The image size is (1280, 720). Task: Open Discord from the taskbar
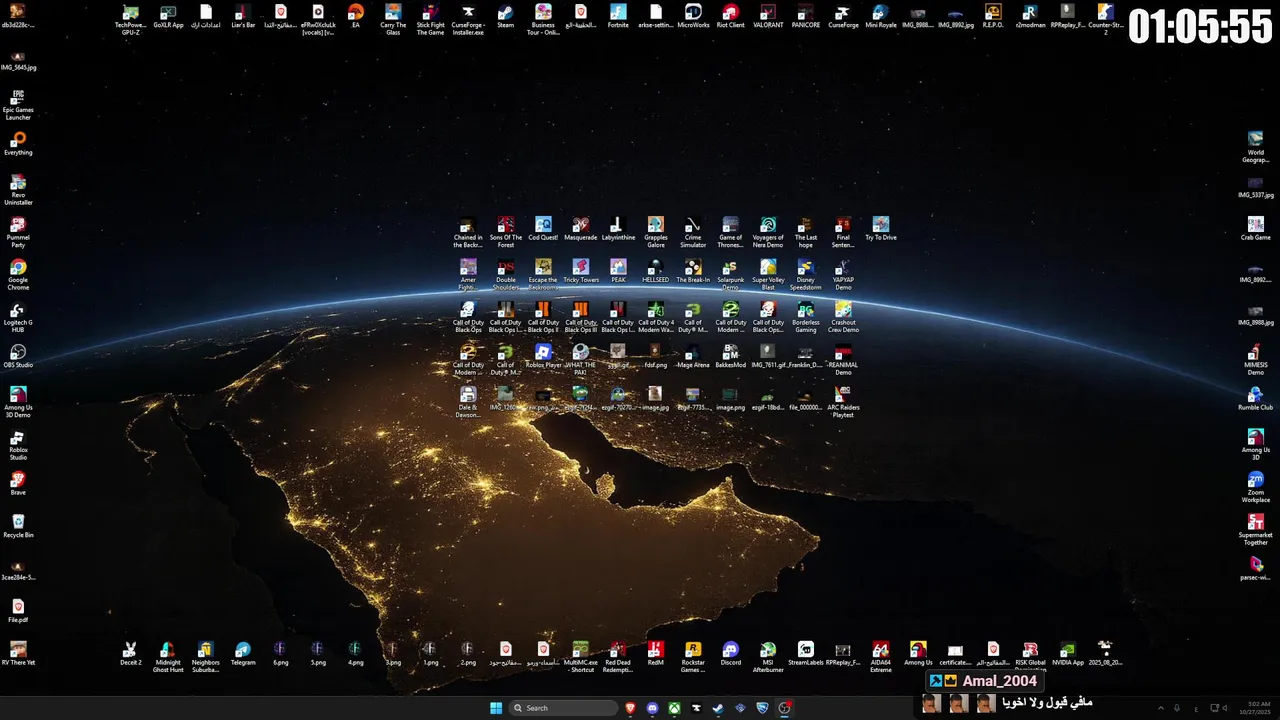653,708
